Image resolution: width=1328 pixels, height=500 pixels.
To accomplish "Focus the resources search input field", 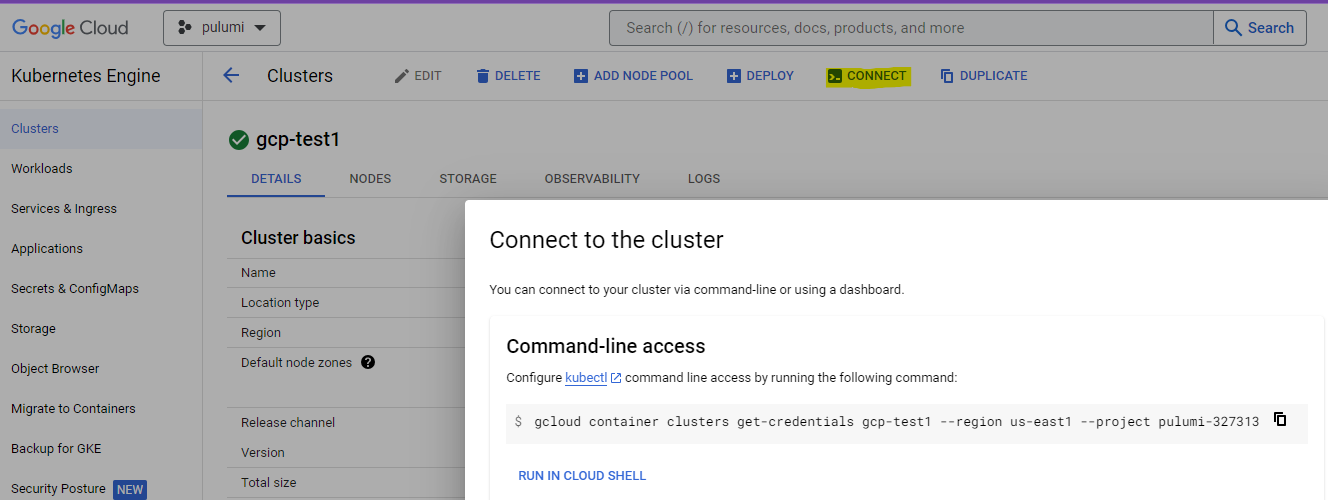I will pyautogui.click(x=910, y=28).
